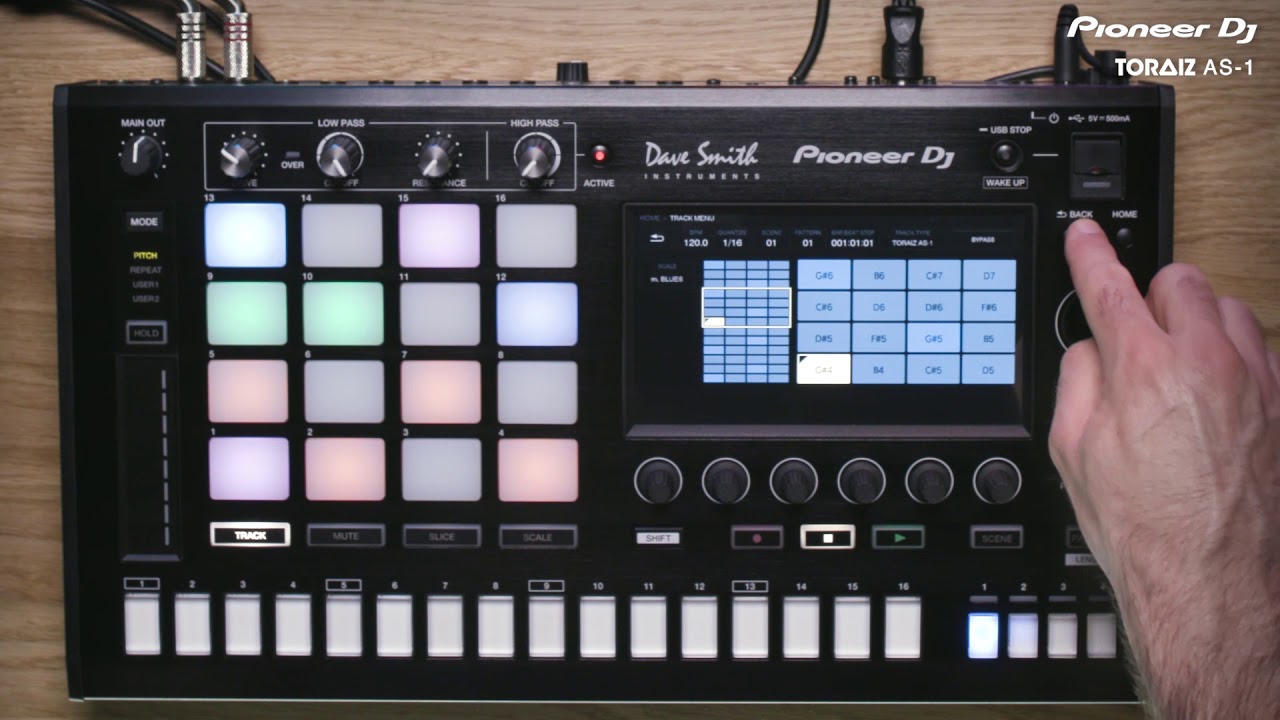This screenshot has width=1280, height=720.
Task: Tap the back arrow icon on the touchscreen
Action: click(x=657, y=238)
